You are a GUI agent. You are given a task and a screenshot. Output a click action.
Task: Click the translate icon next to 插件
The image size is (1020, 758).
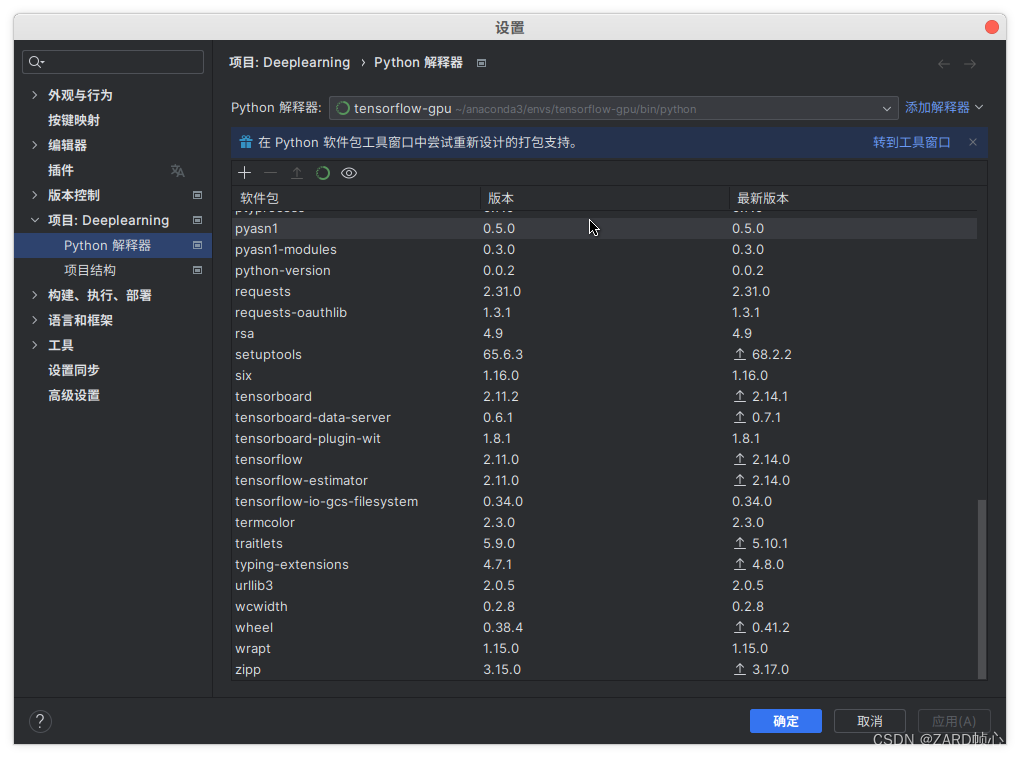177,170
